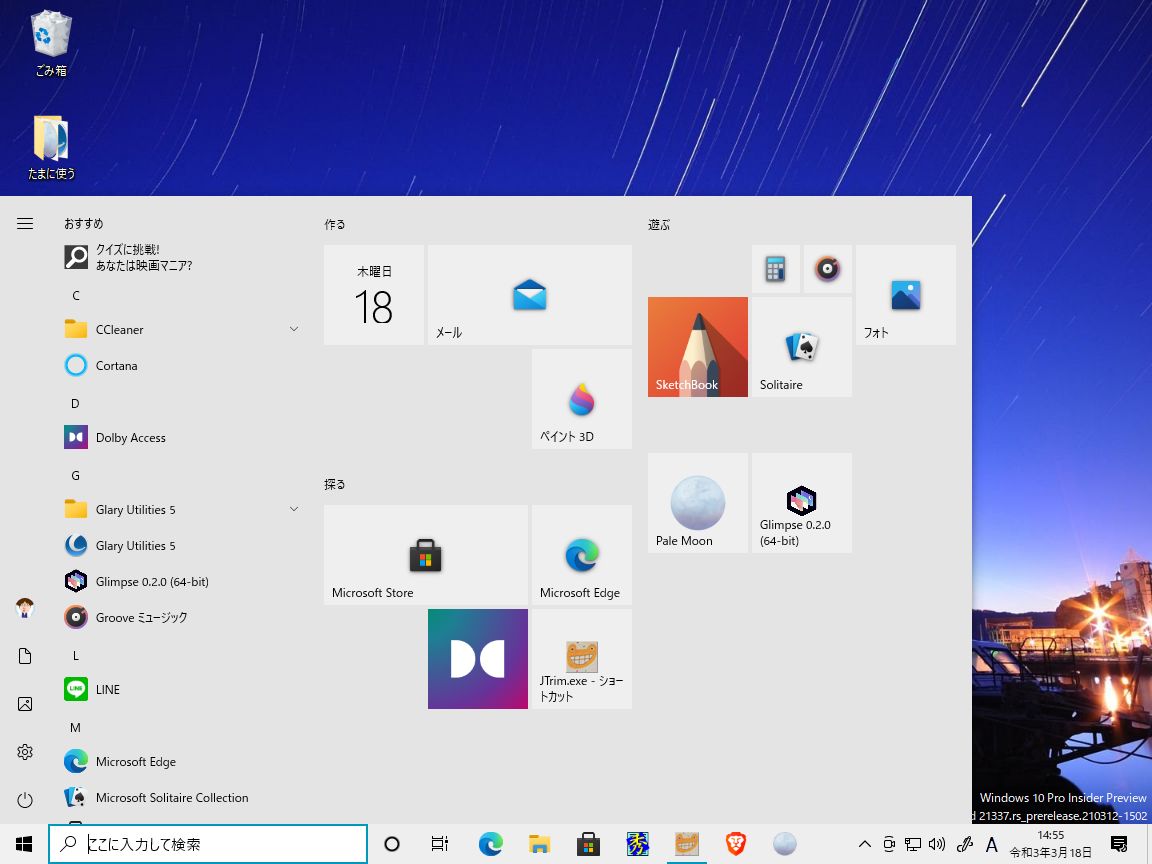
Task: Launch the Pale Moon browser tile
Action: 697,502
